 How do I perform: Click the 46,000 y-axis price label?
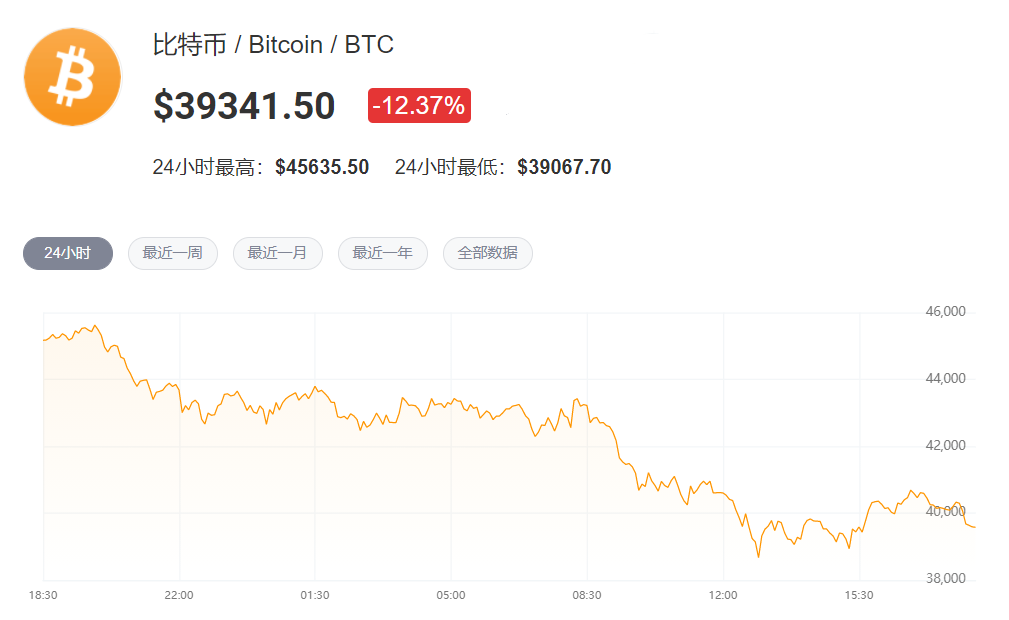[945, 312]
